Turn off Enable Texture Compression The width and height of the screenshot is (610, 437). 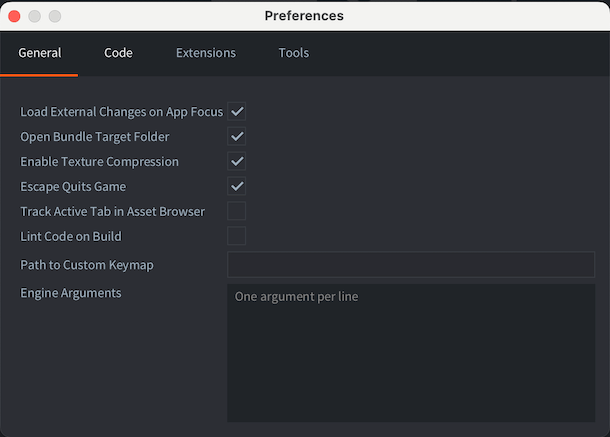tap(237, 161)
